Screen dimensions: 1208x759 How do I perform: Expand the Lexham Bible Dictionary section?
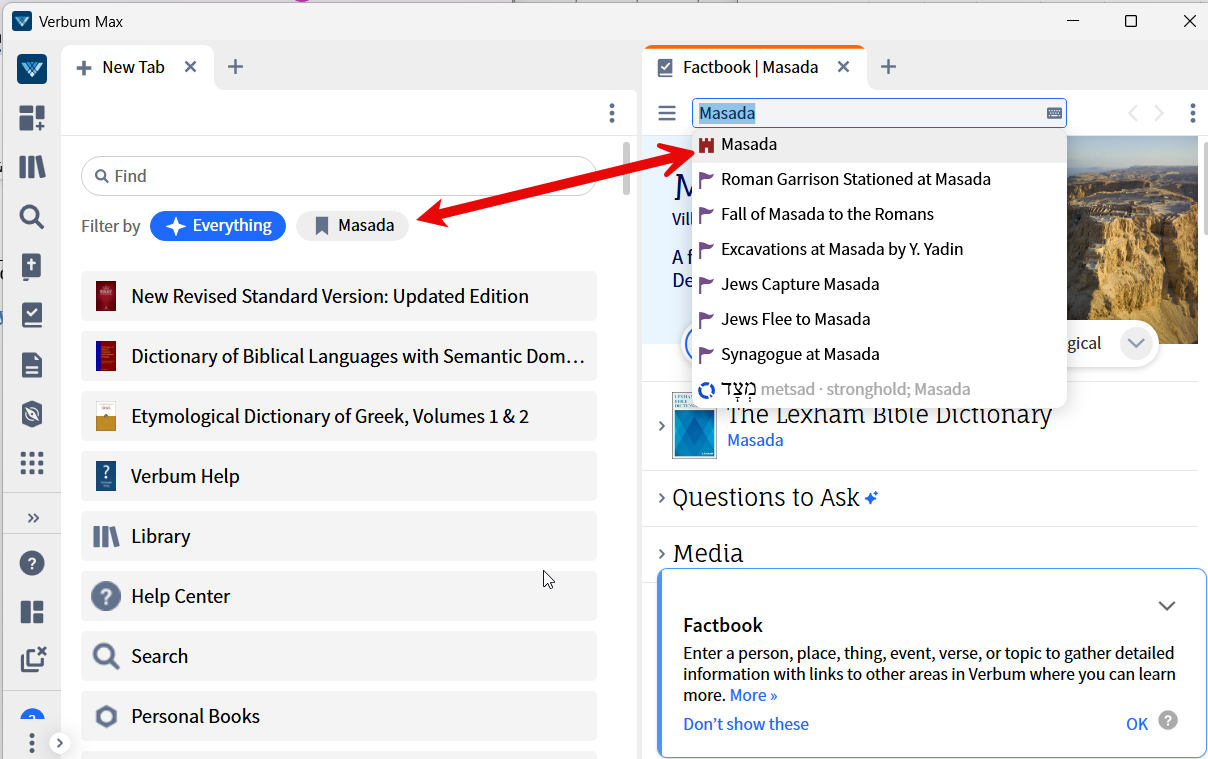(661, 426)
